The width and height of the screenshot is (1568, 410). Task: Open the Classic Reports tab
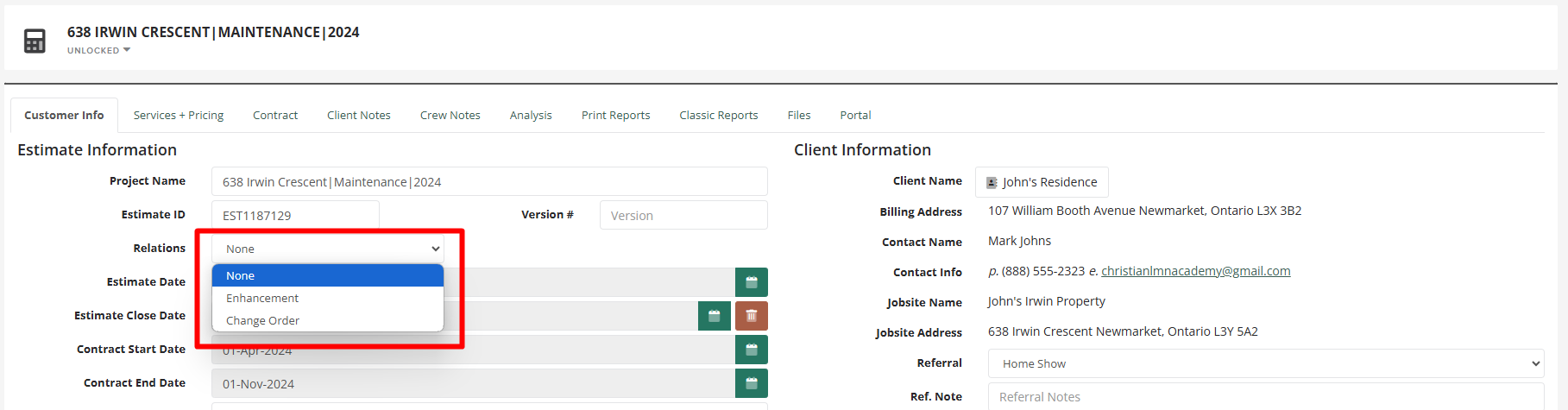(719, 115)
